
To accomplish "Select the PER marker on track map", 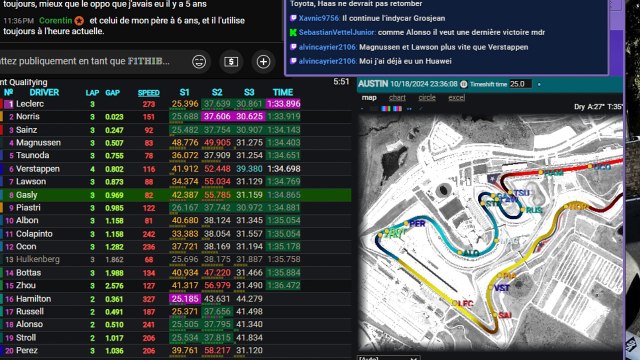I will click(415, 224).
